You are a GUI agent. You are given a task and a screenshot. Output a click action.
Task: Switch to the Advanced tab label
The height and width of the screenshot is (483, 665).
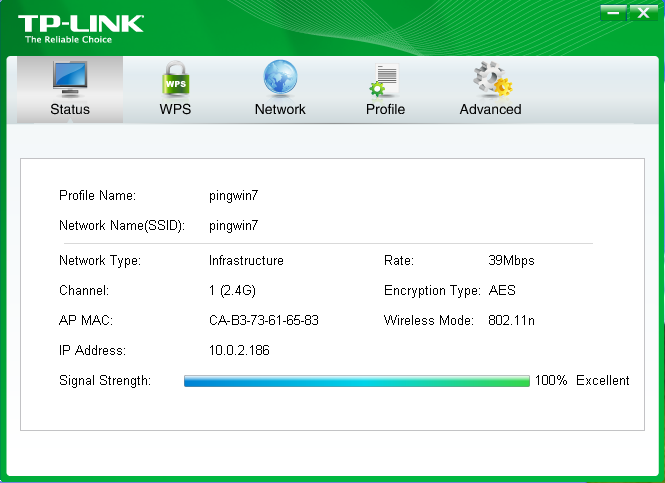click(490, 109)
